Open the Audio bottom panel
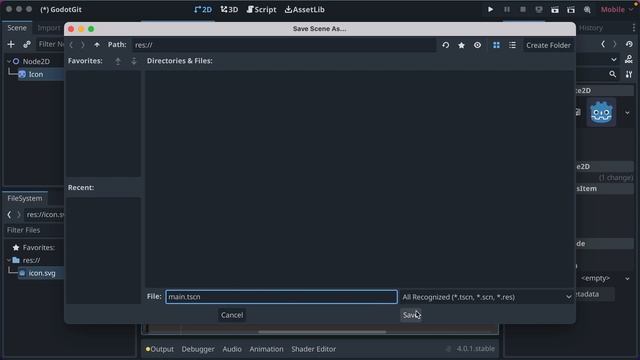Screen dimensions: 640x360 point(232,349)
